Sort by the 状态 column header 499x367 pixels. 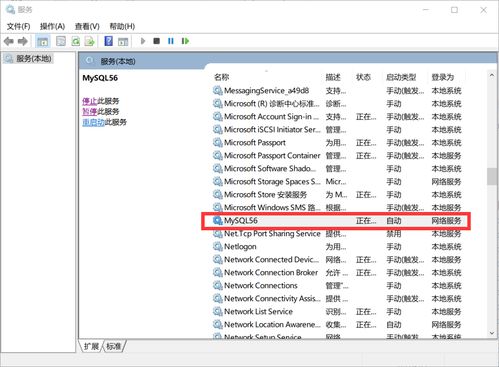[363, 77]
